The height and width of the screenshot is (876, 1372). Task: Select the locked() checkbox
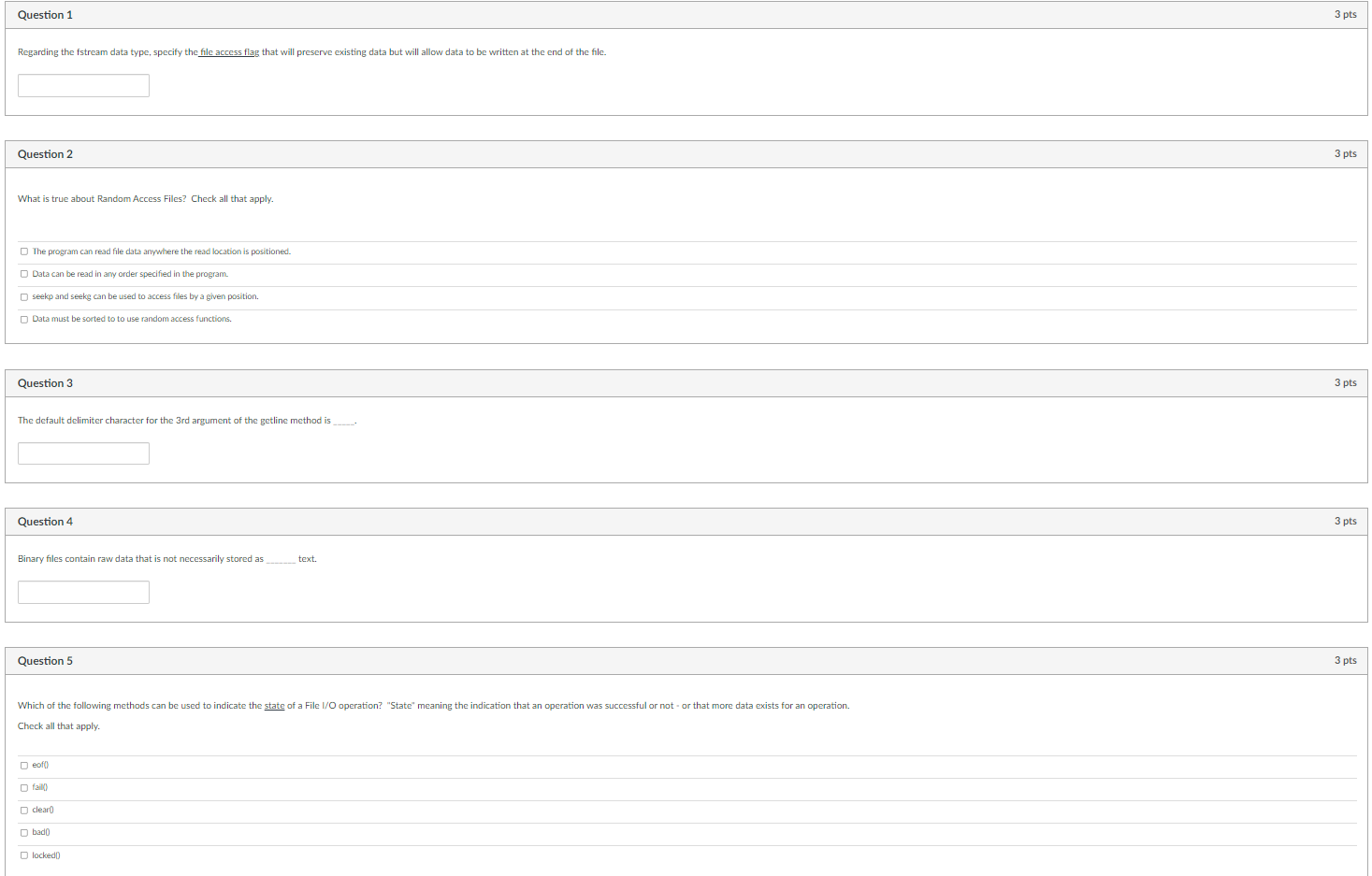coord(23,854)
